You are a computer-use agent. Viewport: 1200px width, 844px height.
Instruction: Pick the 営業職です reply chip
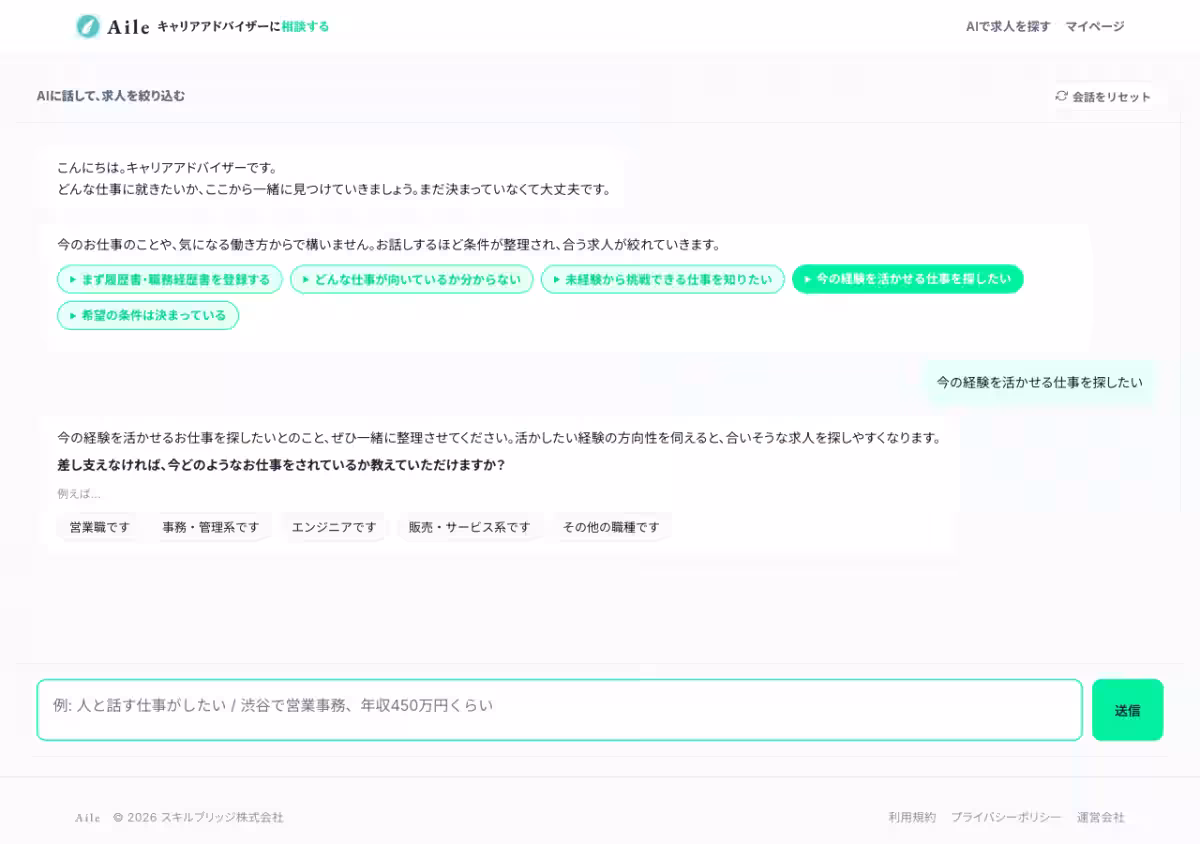point(99,527)
